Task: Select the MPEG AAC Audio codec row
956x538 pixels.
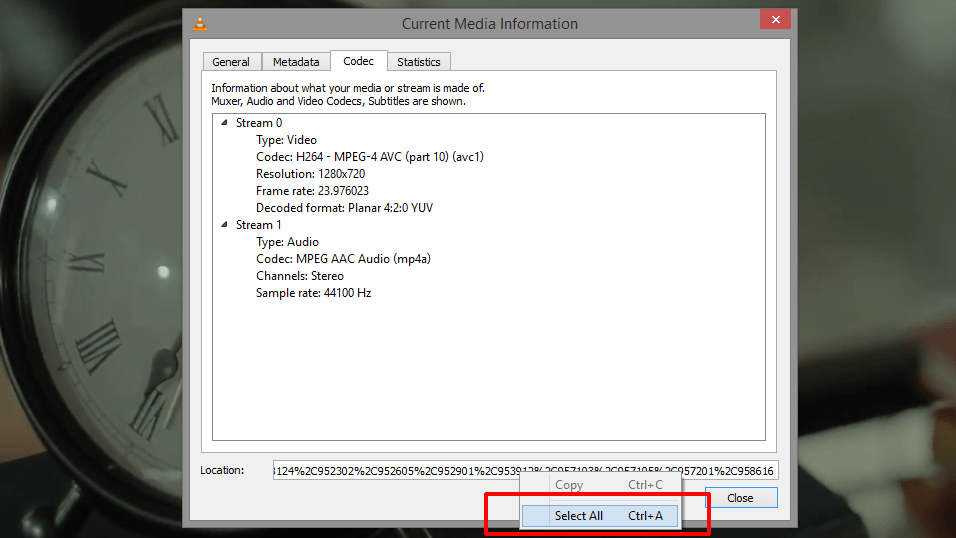Action: (x=343, y=259)
